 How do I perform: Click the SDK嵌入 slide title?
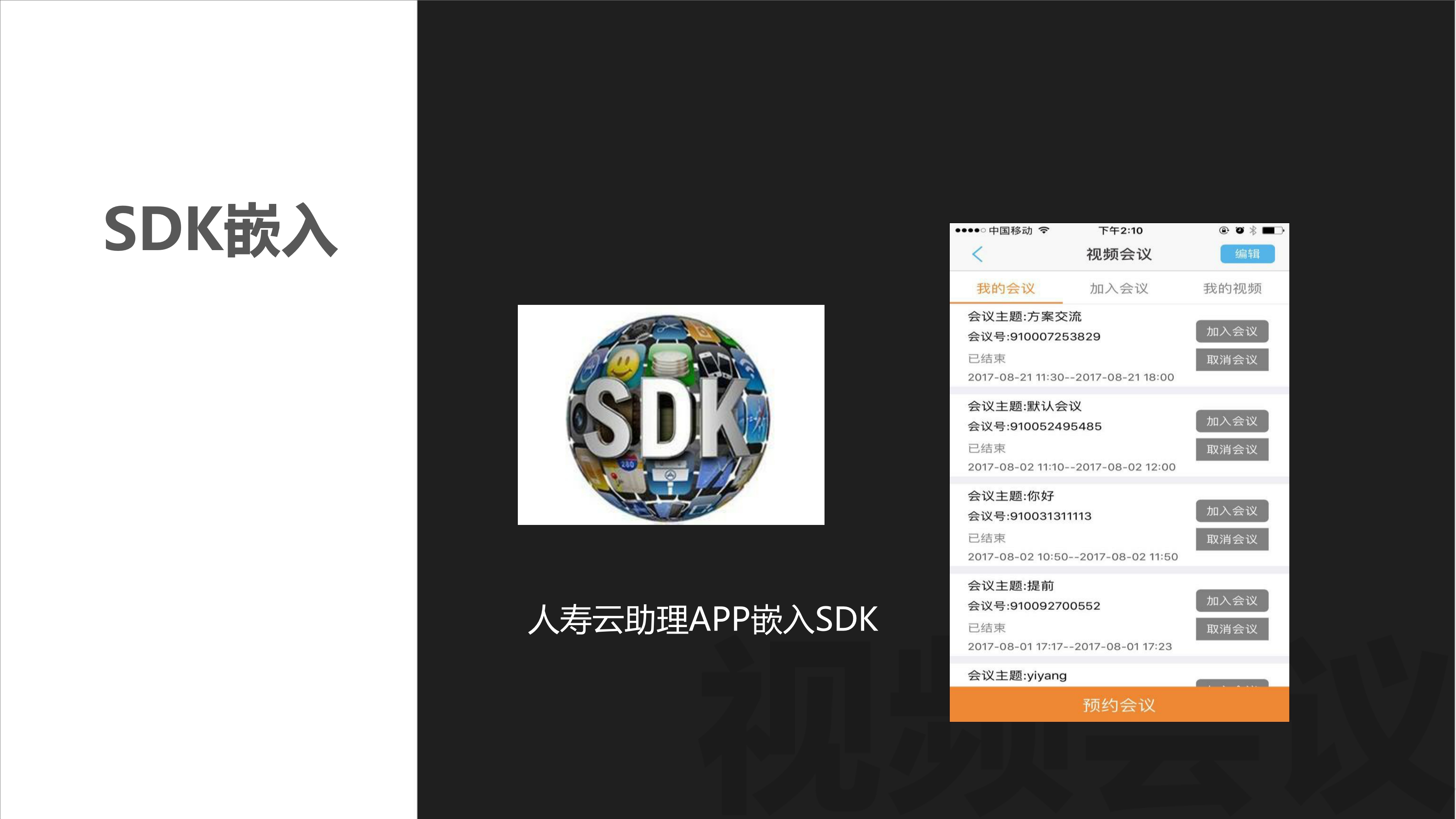220,230
